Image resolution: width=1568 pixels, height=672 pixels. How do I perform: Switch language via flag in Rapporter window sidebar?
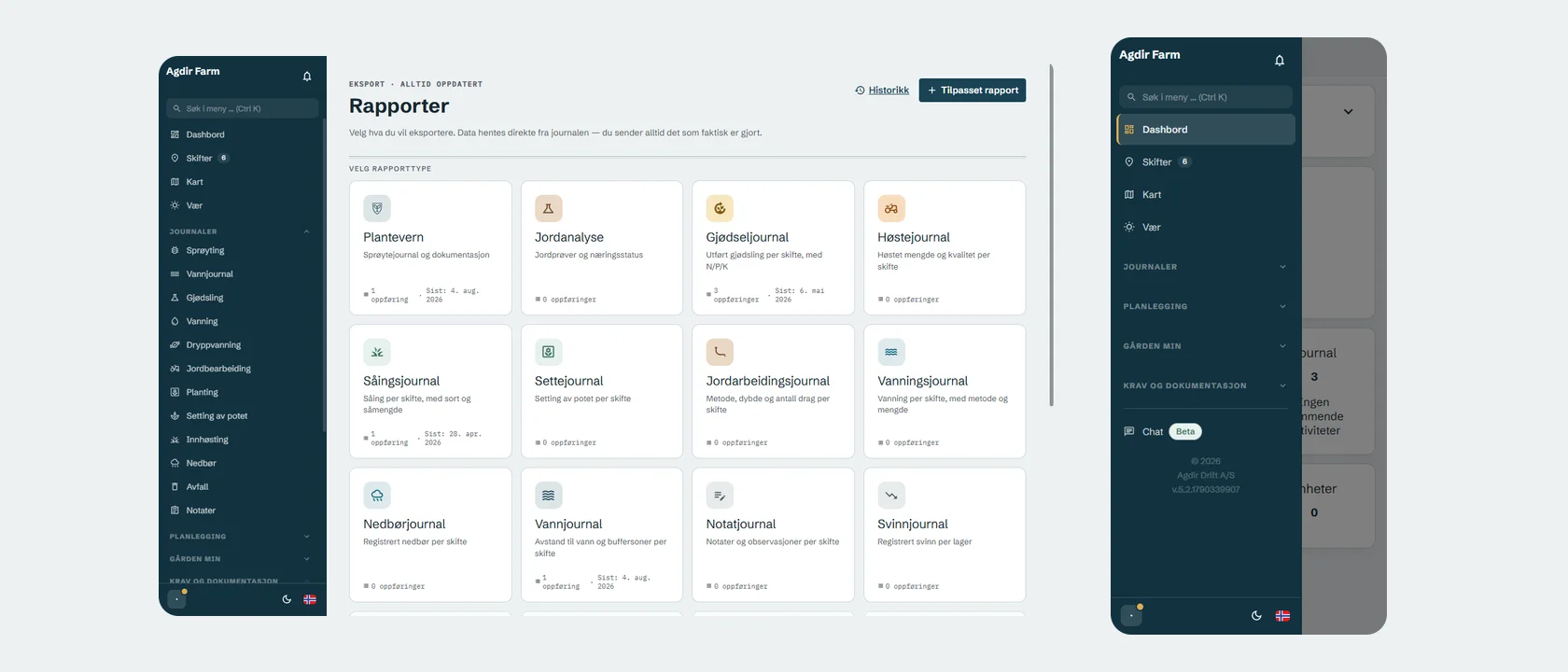[310, 599]
